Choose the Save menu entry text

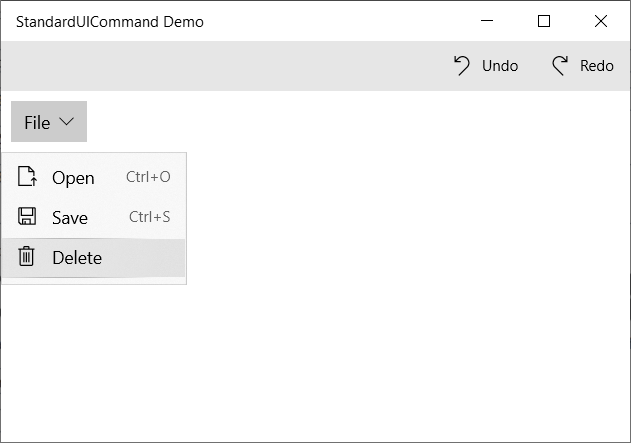[x=70, y=218]
